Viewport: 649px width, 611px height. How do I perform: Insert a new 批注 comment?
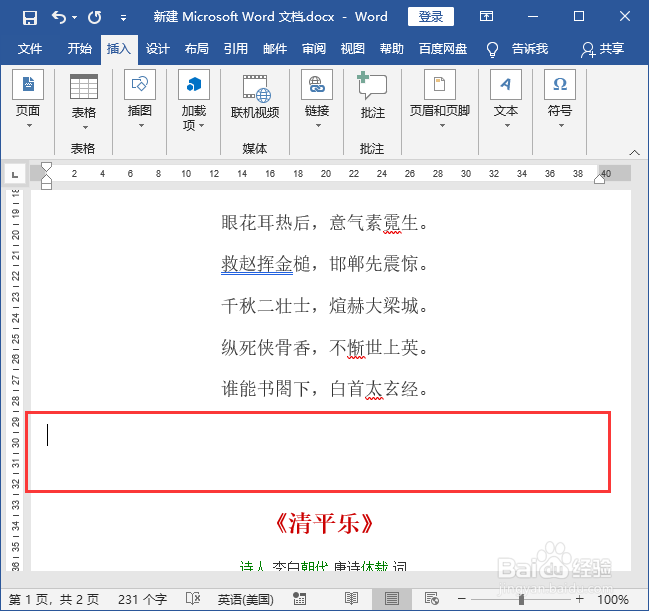pyautogui.click(x=373, y=95)
